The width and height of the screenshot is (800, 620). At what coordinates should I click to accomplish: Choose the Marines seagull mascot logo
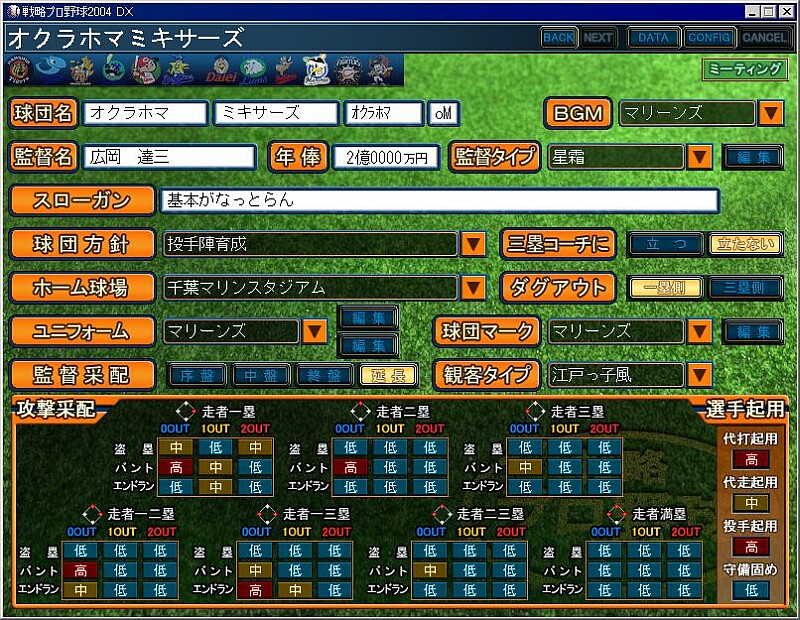316,70
